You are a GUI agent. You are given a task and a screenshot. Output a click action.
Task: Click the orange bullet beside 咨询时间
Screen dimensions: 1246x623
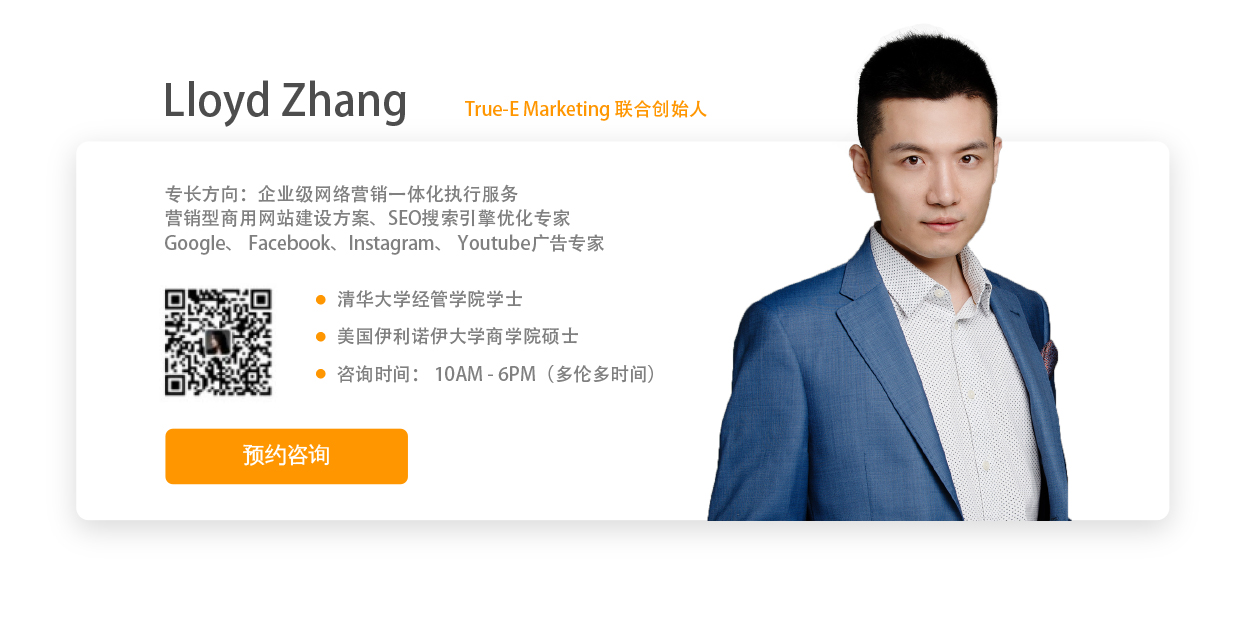pyautogui.click(x=321, y=374)
